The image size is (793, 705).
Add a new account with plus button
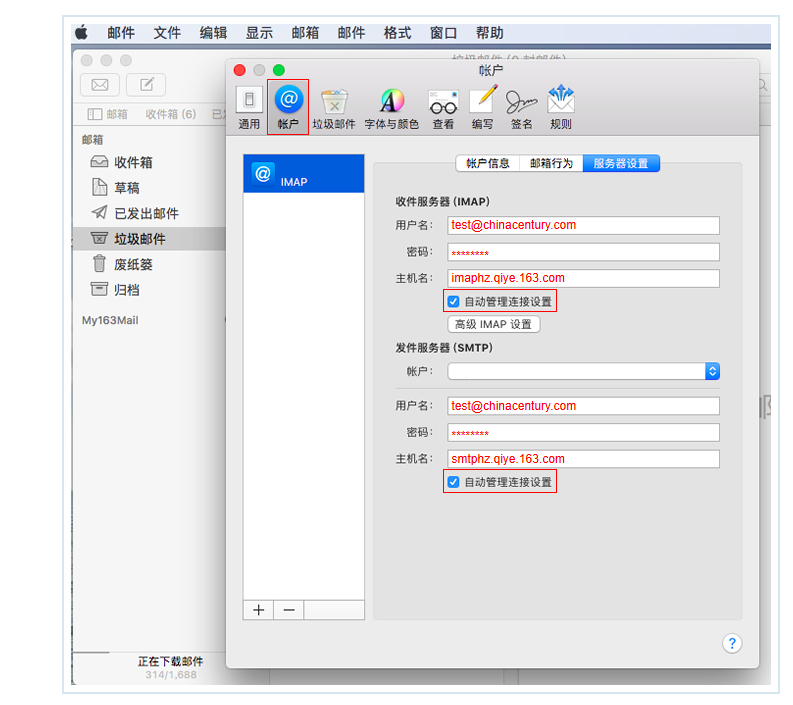258,610
